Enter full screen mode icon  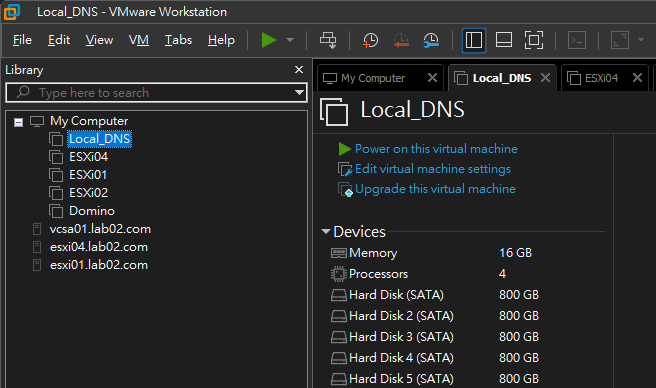click(x=534, y=40)
